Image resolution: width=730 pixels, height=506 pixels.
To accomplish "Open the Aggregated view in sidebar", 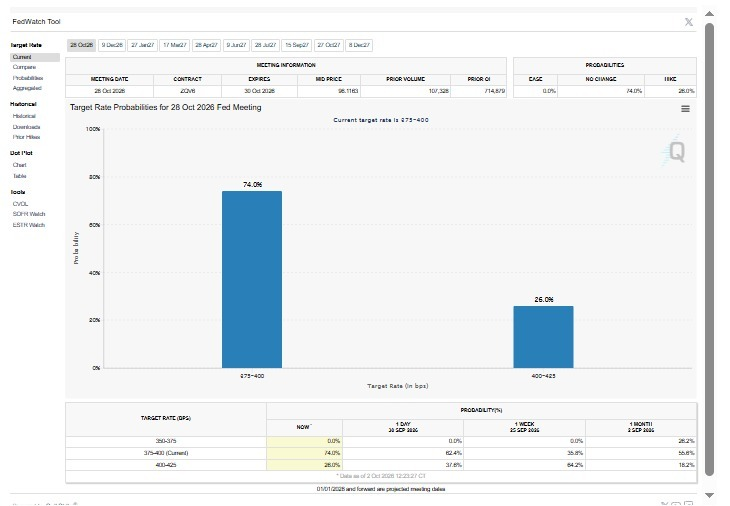I will pos(27,88).
